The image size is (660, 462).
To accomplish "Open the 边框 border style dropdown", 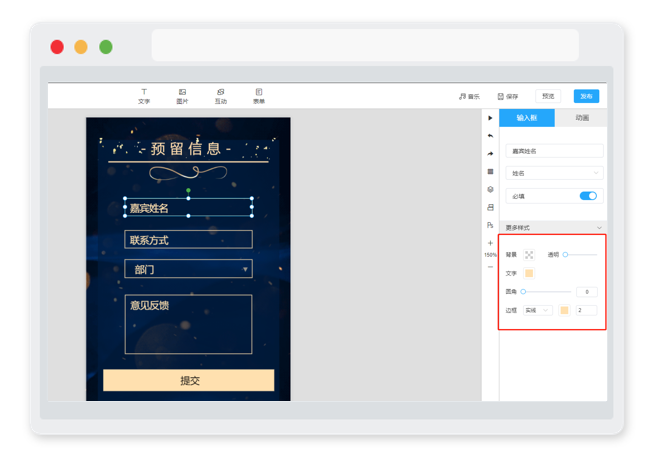I will click(538, 310).
